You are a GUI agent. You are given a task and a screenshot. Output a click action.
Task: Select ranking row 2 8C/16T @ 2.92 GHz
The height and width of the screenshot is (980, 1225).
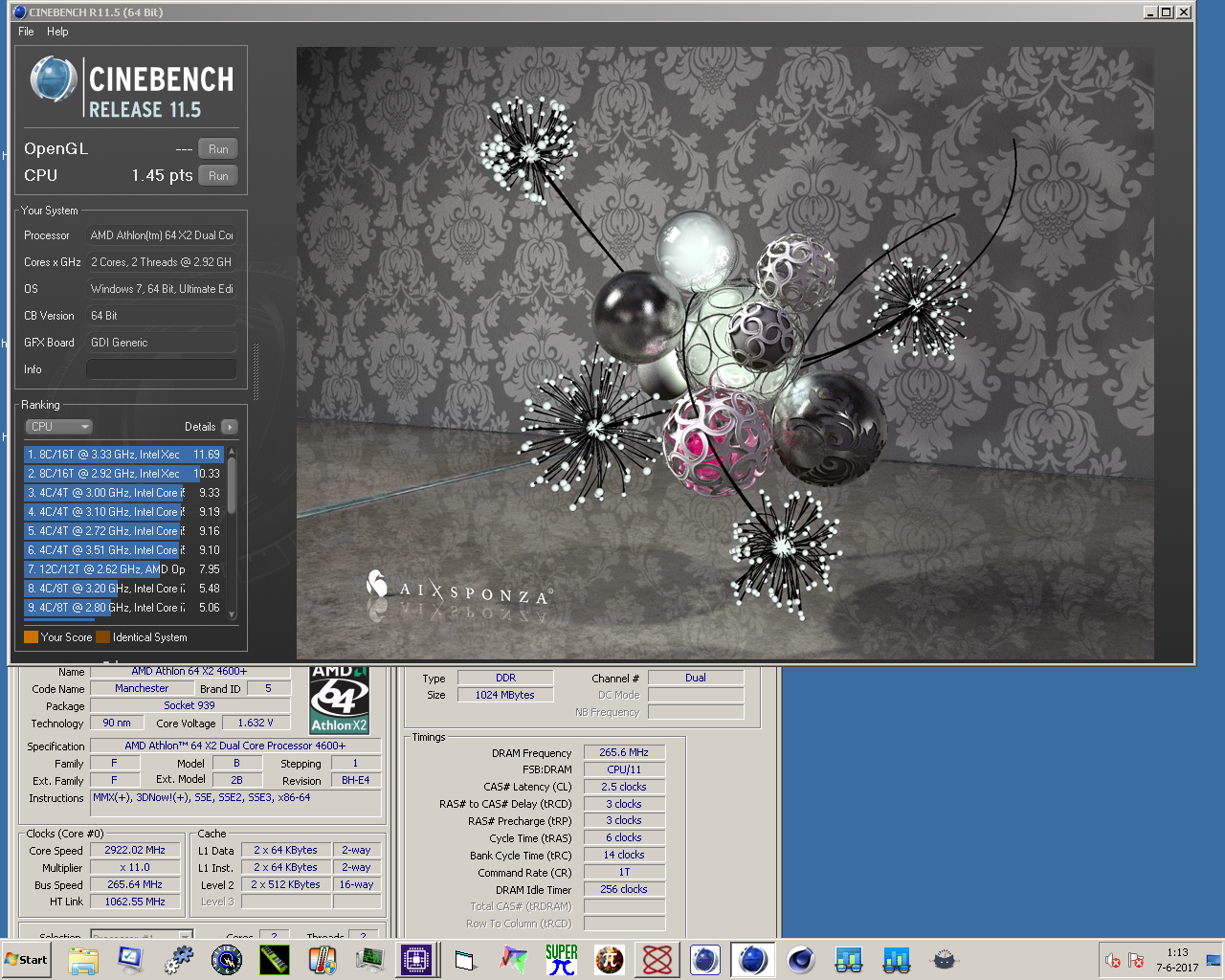(123, 474)
